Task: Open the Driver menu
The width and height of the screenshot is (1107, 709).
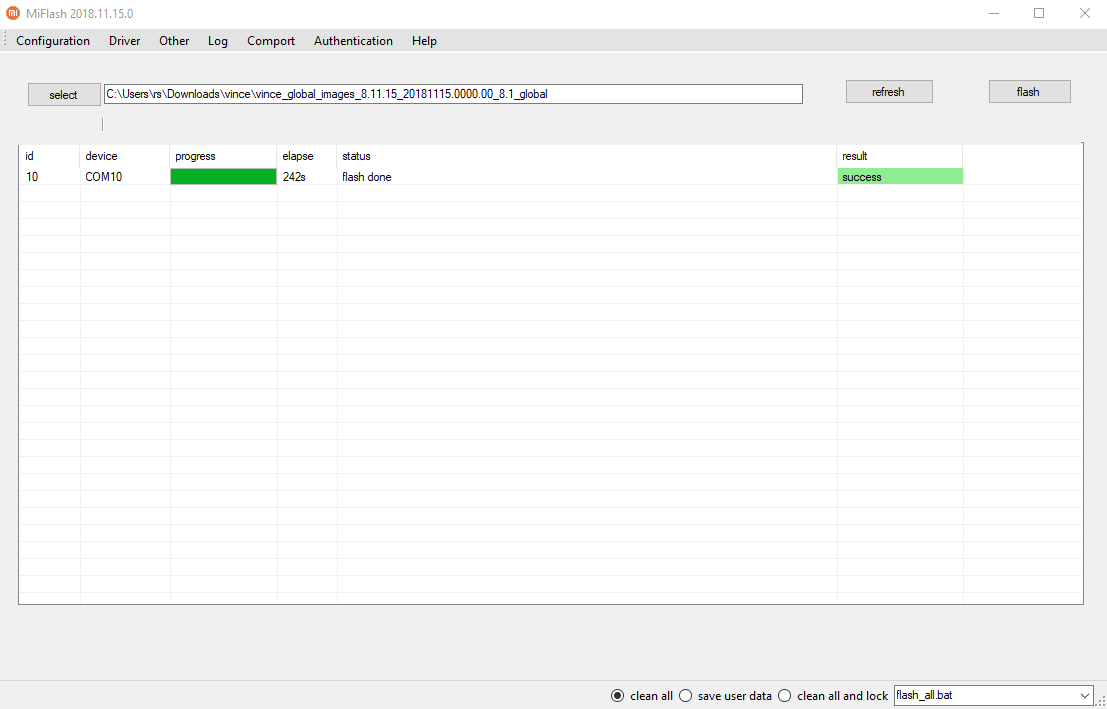Action: click(x=124, y=41)
